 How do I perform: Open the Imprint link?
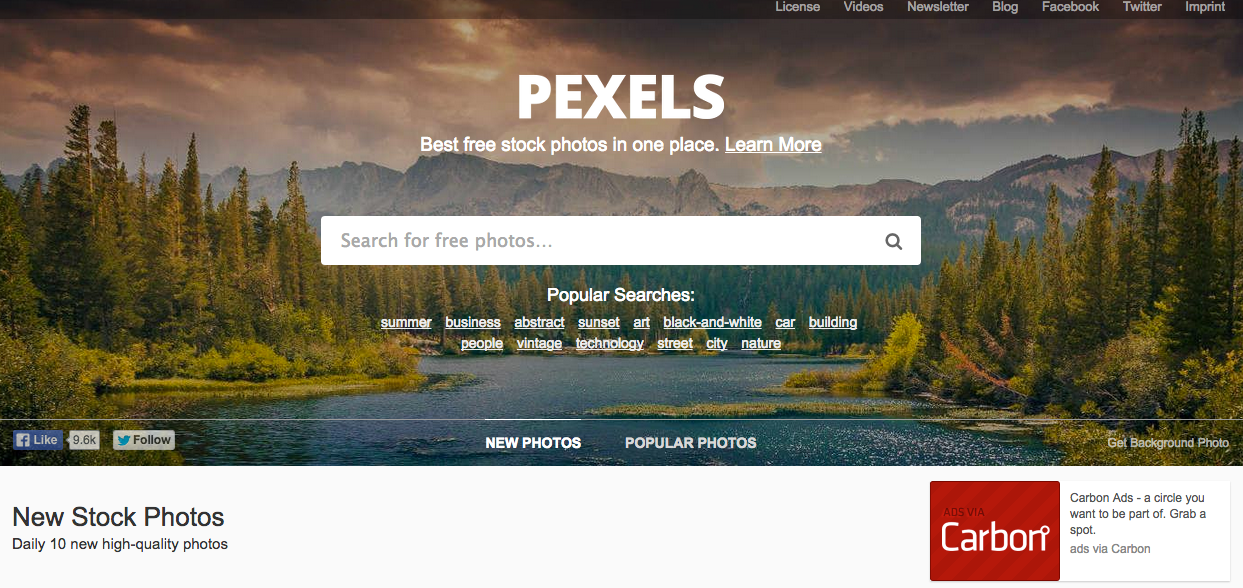click(x=1205, y=7)
